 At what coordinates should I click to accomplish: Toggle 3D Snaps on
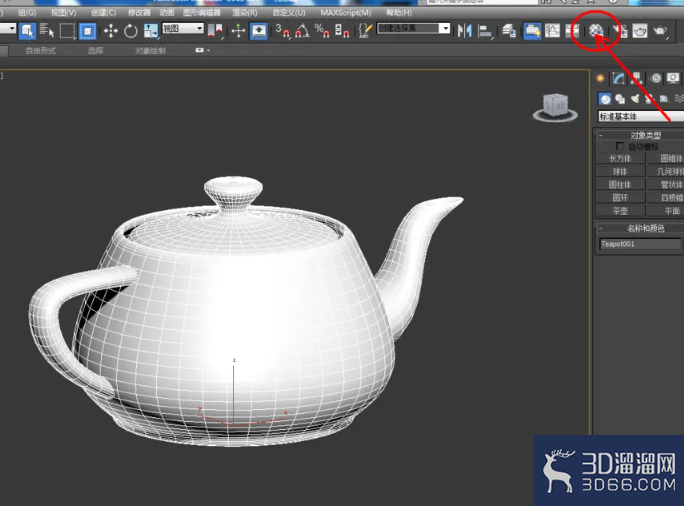point(283,31)
